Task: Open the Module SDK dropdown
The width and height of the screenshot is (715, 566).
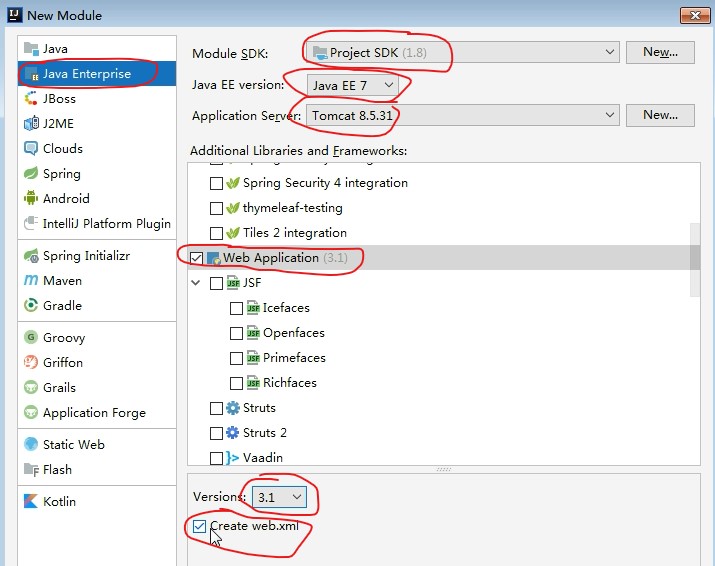Action: click(463, 52)
